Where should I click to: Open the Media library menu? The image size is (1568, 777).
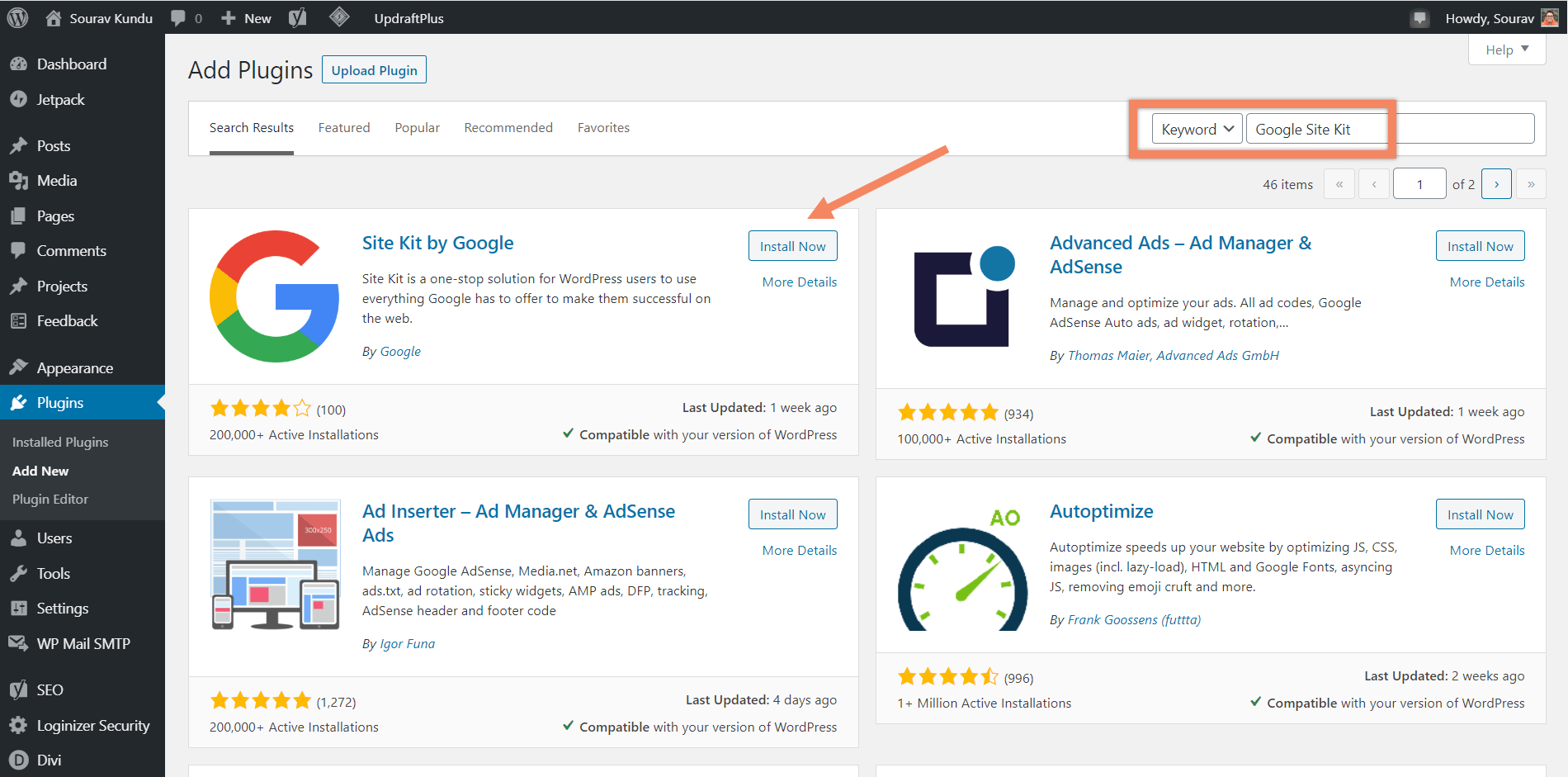[57, 180]
